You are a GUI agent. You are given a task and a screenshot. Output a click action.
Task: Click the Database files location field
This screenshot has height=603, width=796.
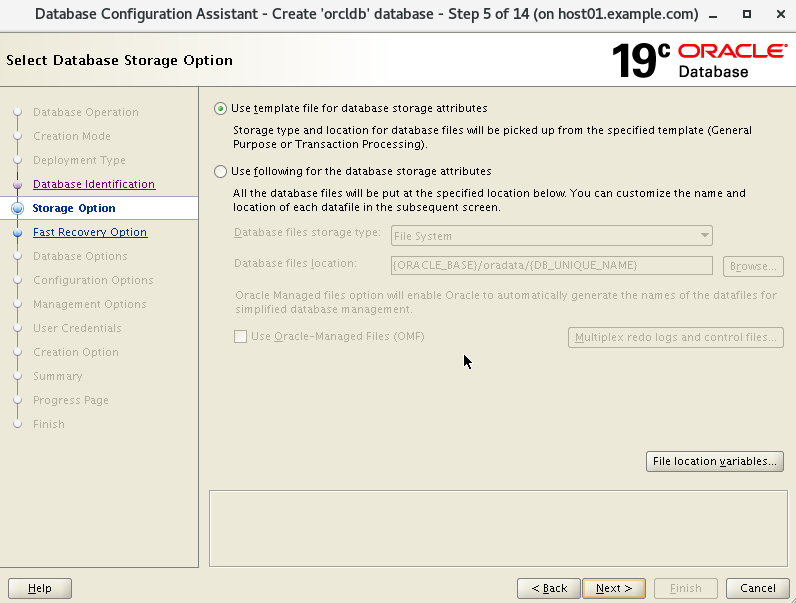tap(551, 265)
